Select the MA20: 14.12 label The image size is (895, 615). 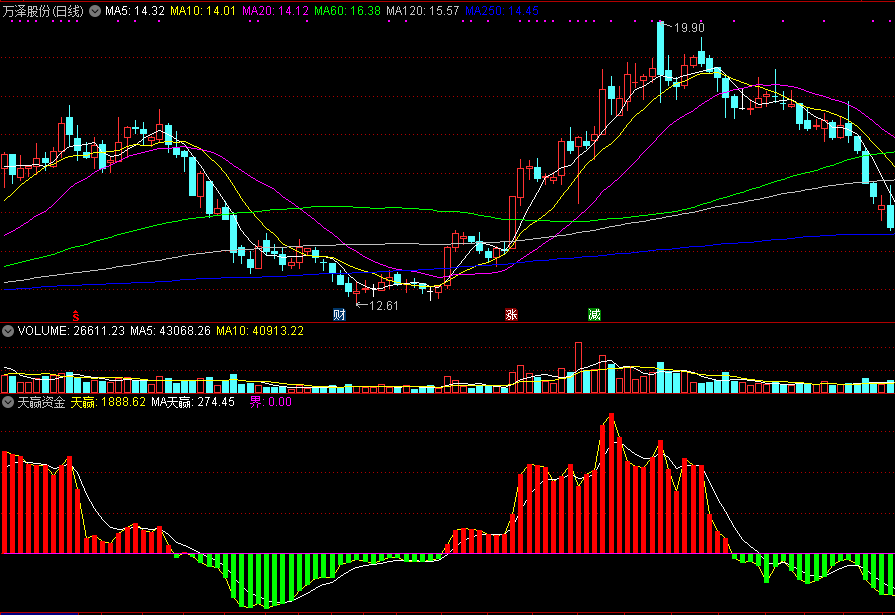pos(276,11)
